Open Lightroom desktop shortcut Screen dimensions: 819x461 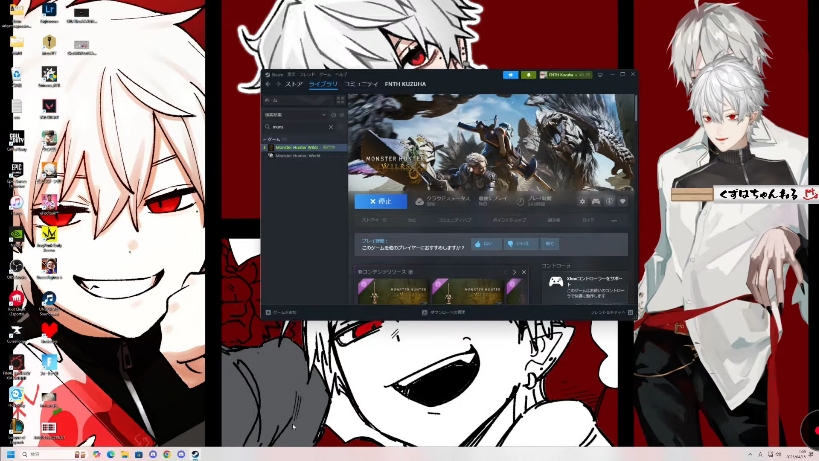[x=49, y=13]
